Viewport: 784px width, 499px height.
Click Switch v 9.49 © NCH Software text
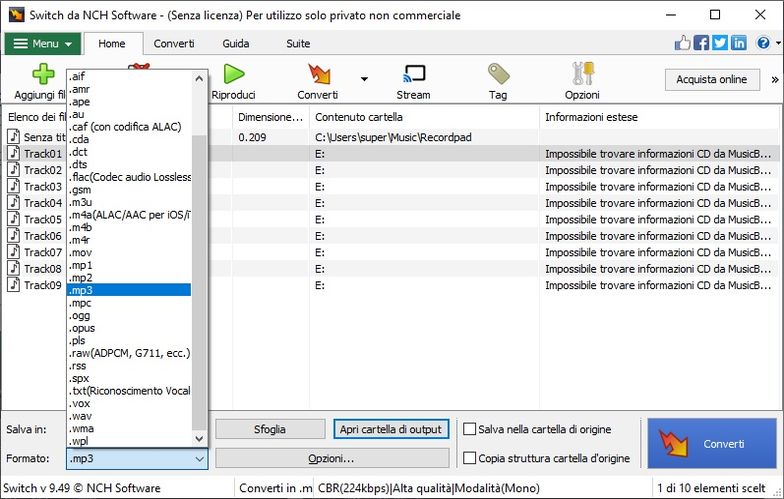(82, 488)
